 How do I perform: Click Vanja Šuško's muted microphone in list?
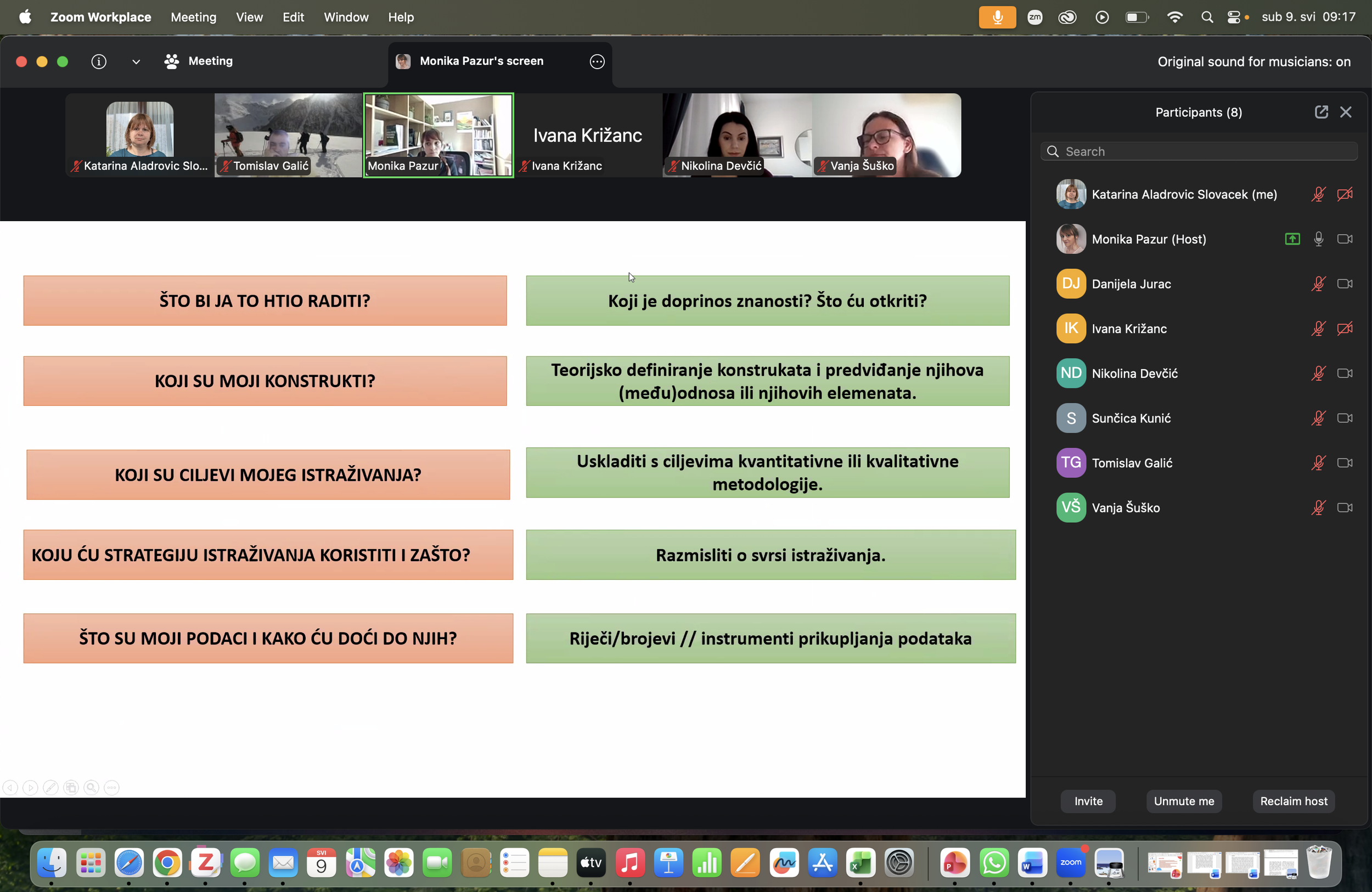(1318, 507)
